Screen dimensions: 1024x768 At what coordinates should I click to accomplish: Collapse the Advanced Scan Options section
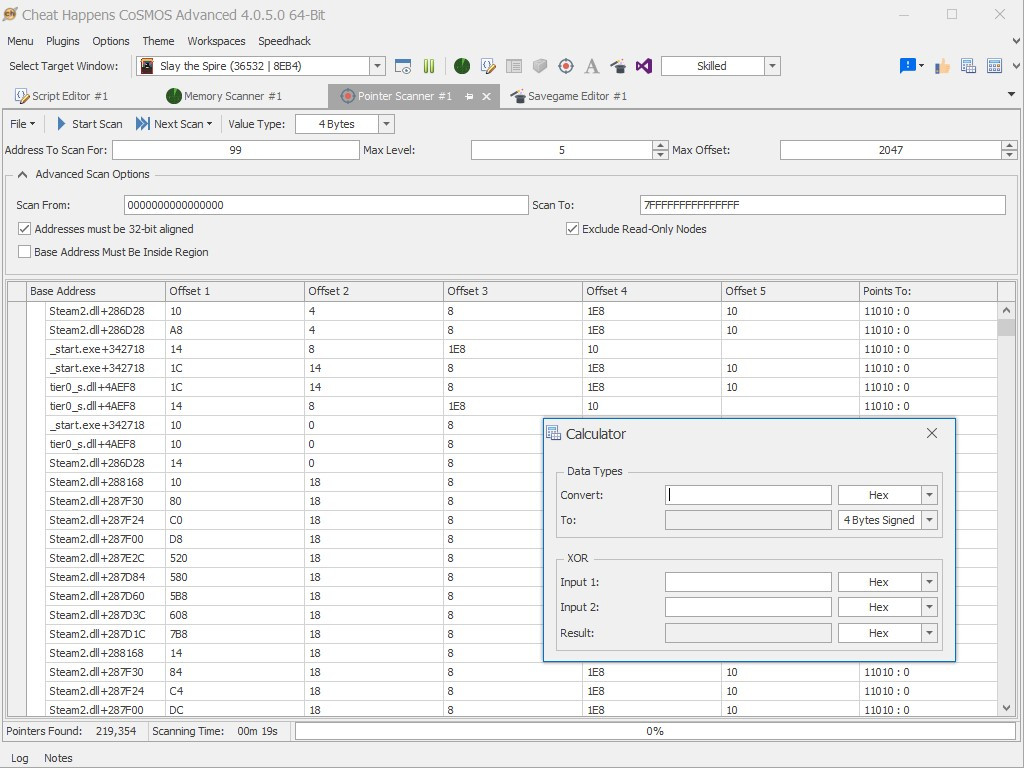22,174
